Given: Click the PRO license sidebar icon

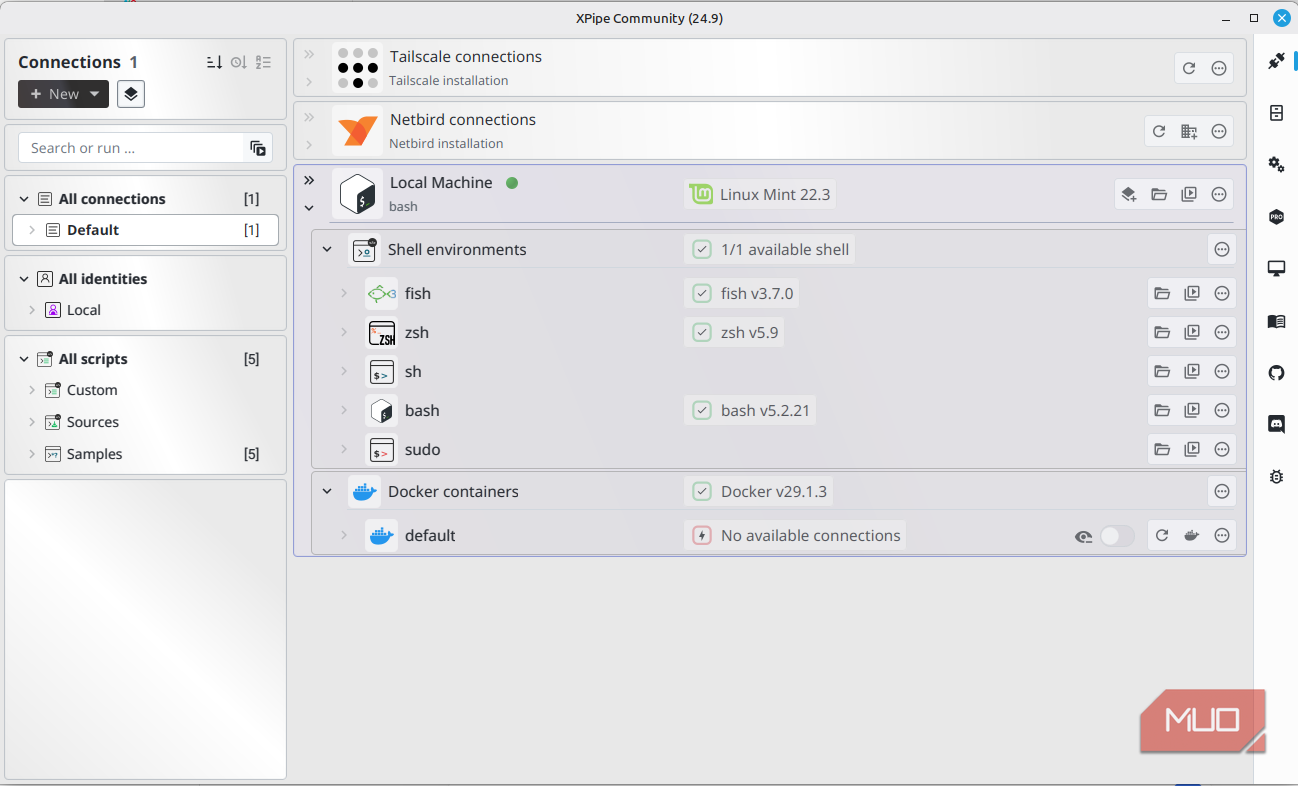Looking at the screenshot, I should pos(1276,216).
